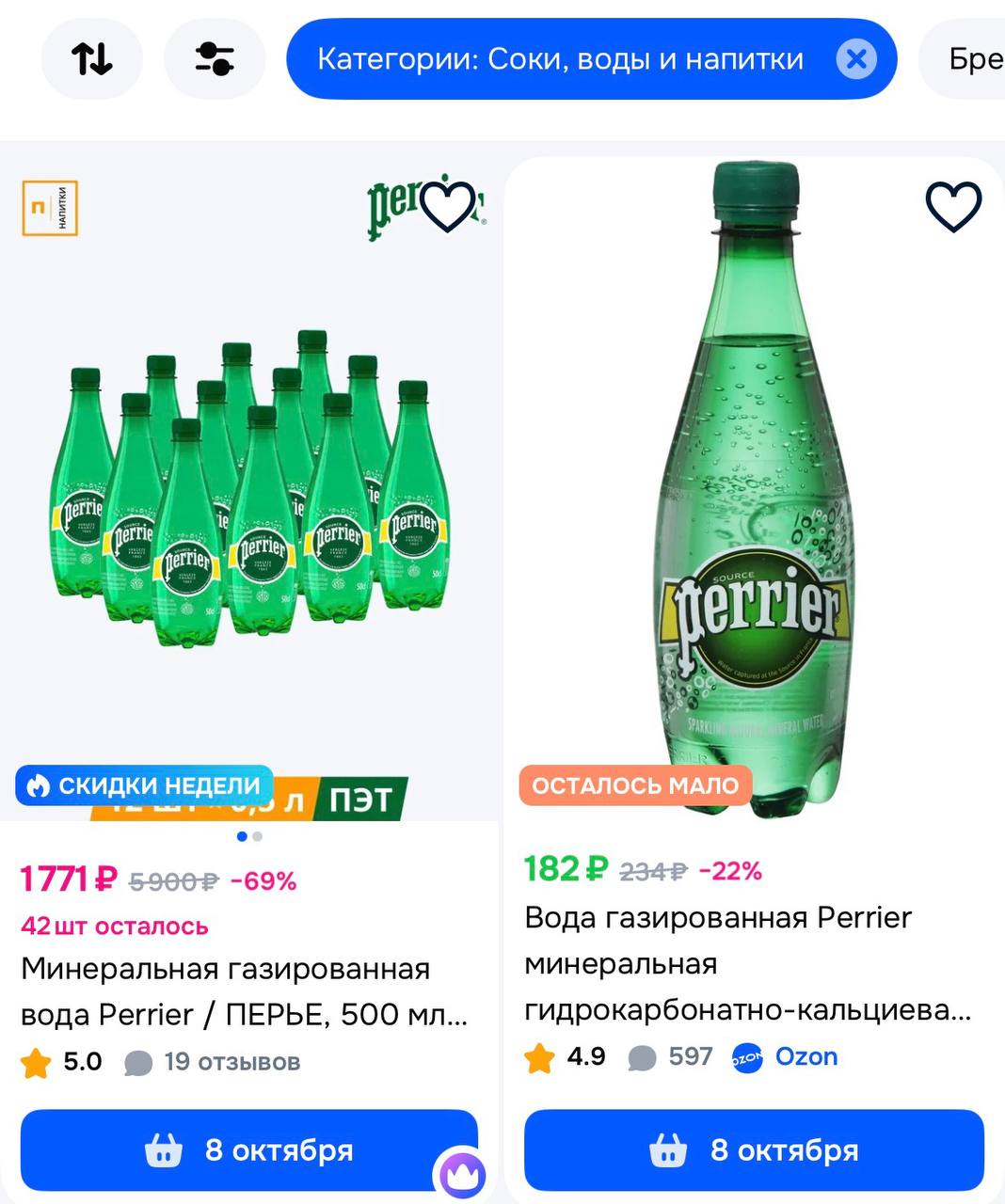1005x1204 pixels.
Task: Open the 19 отзывов reviews
Action: [231, 1062]
